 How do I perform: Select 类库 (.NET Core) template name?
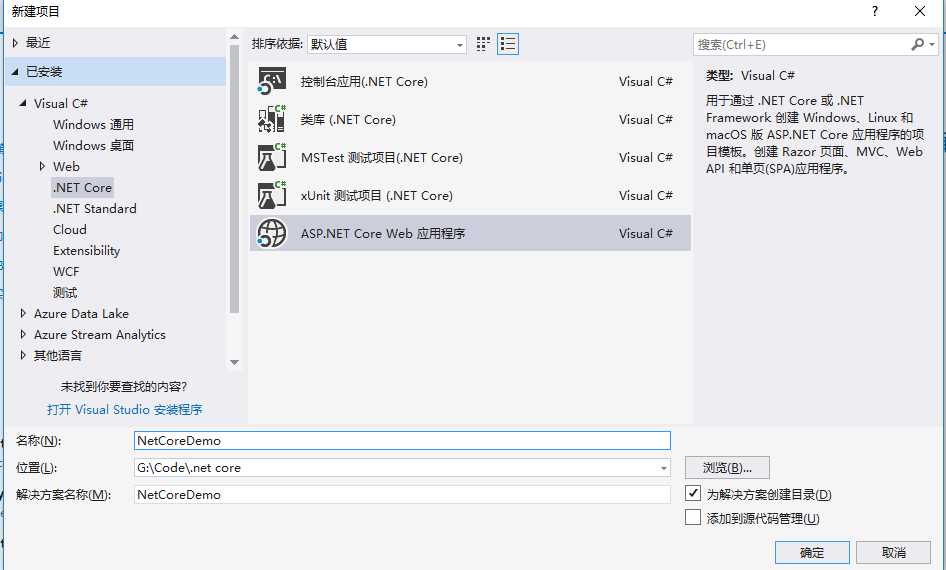(x=348, y=119)
